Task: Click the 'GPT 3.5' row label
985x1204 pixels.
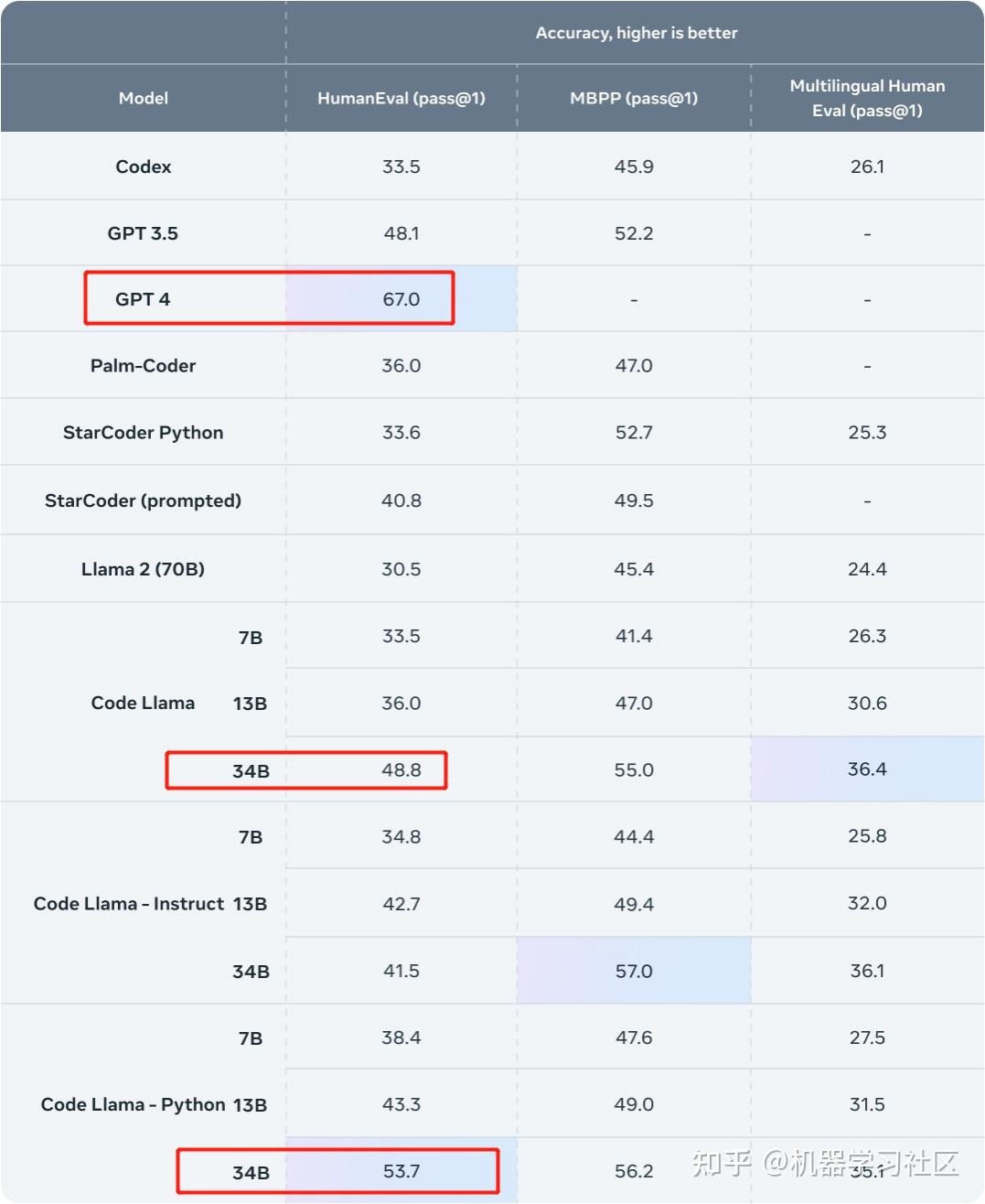Action: [x=143, y=233]
